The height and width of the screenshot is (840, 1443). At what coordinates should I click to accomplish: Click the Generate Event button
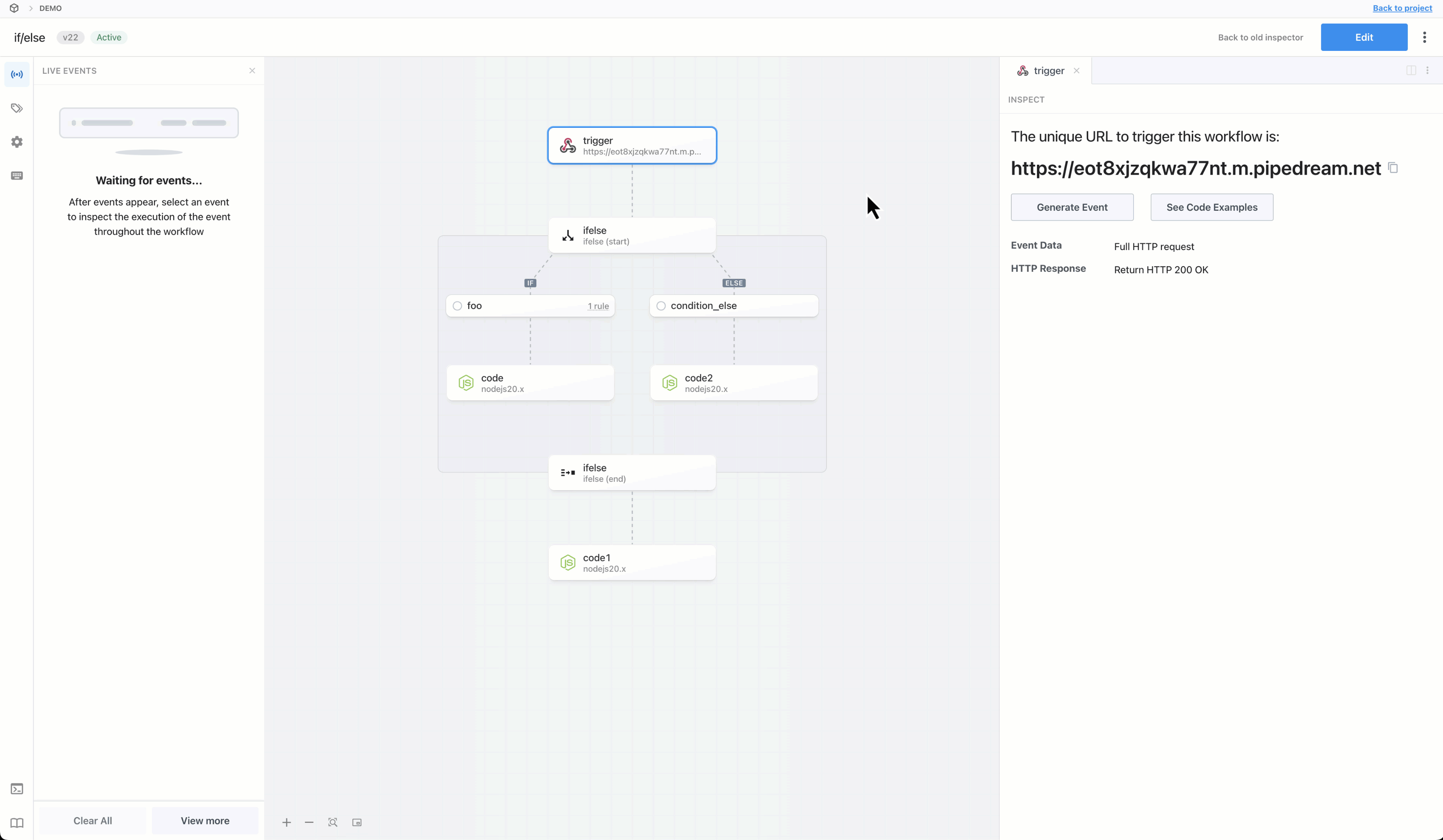[1071, 207]
